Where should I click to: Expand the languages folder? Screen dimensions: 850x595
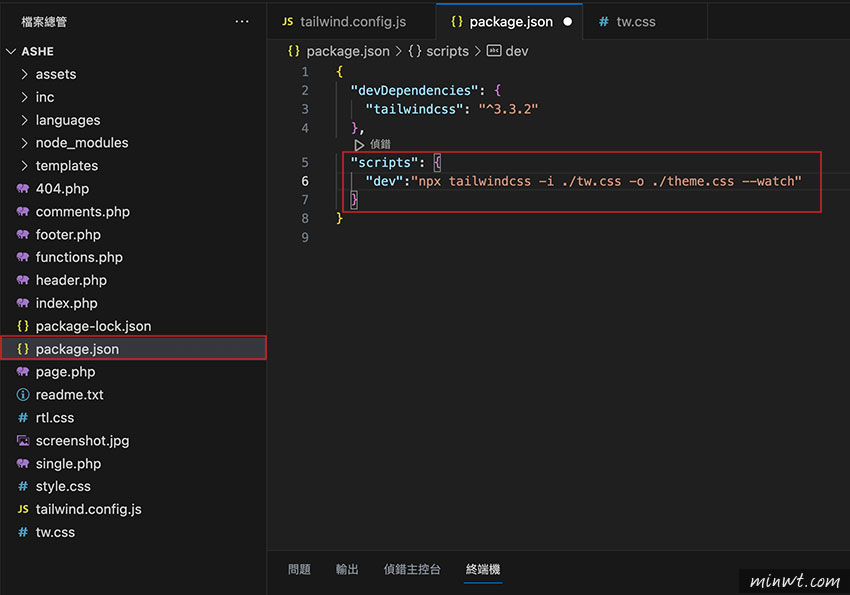coord(24,120)
